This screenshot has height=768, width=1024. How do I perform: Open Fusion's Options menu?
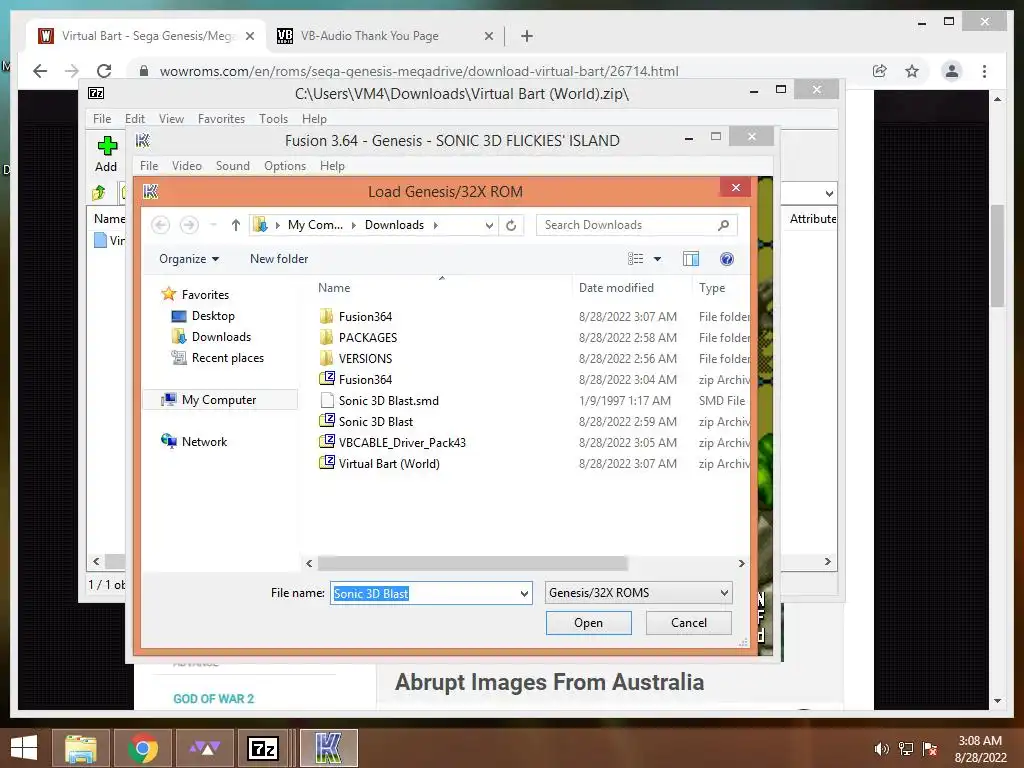click(x=285, y=167)
